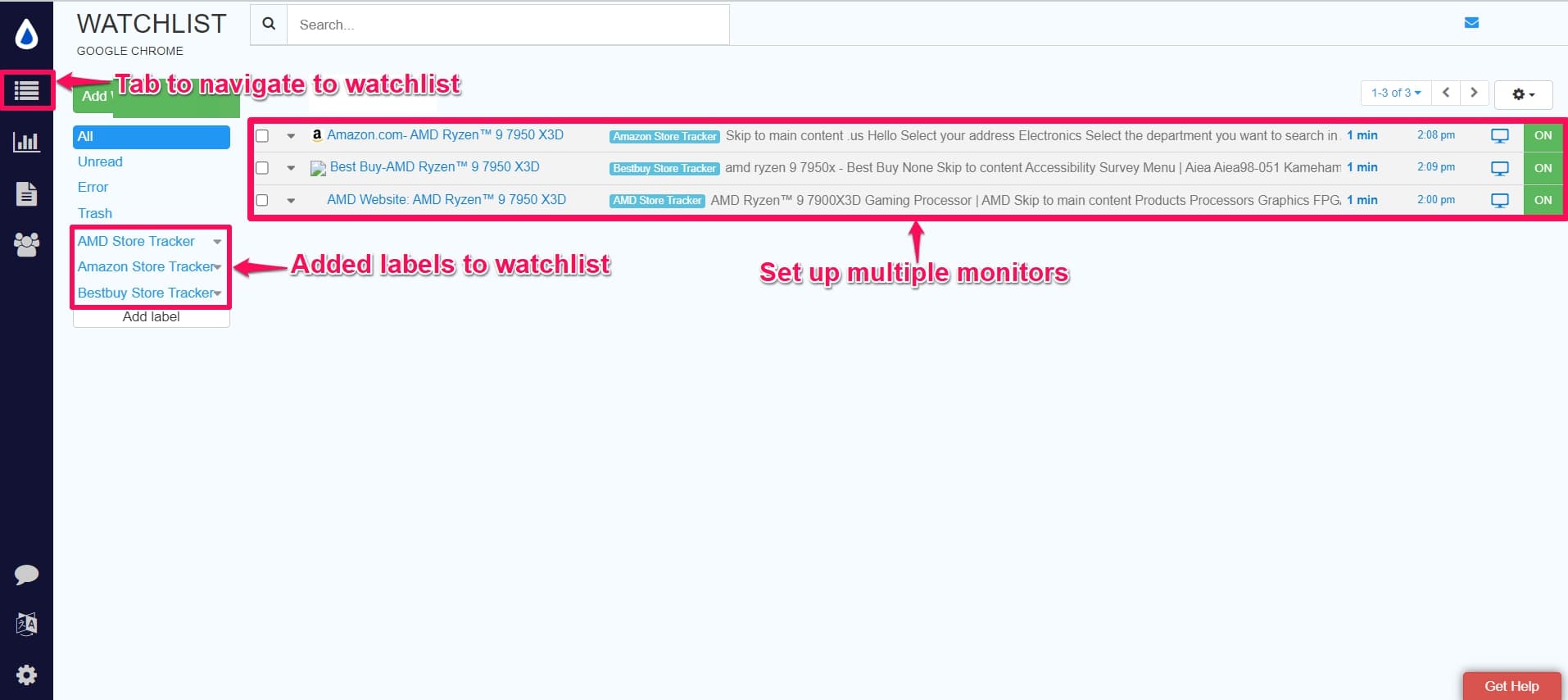The width and height of the screenshot is (1568, 700).
Task: Click the Search input field
Action: (508, 25)
